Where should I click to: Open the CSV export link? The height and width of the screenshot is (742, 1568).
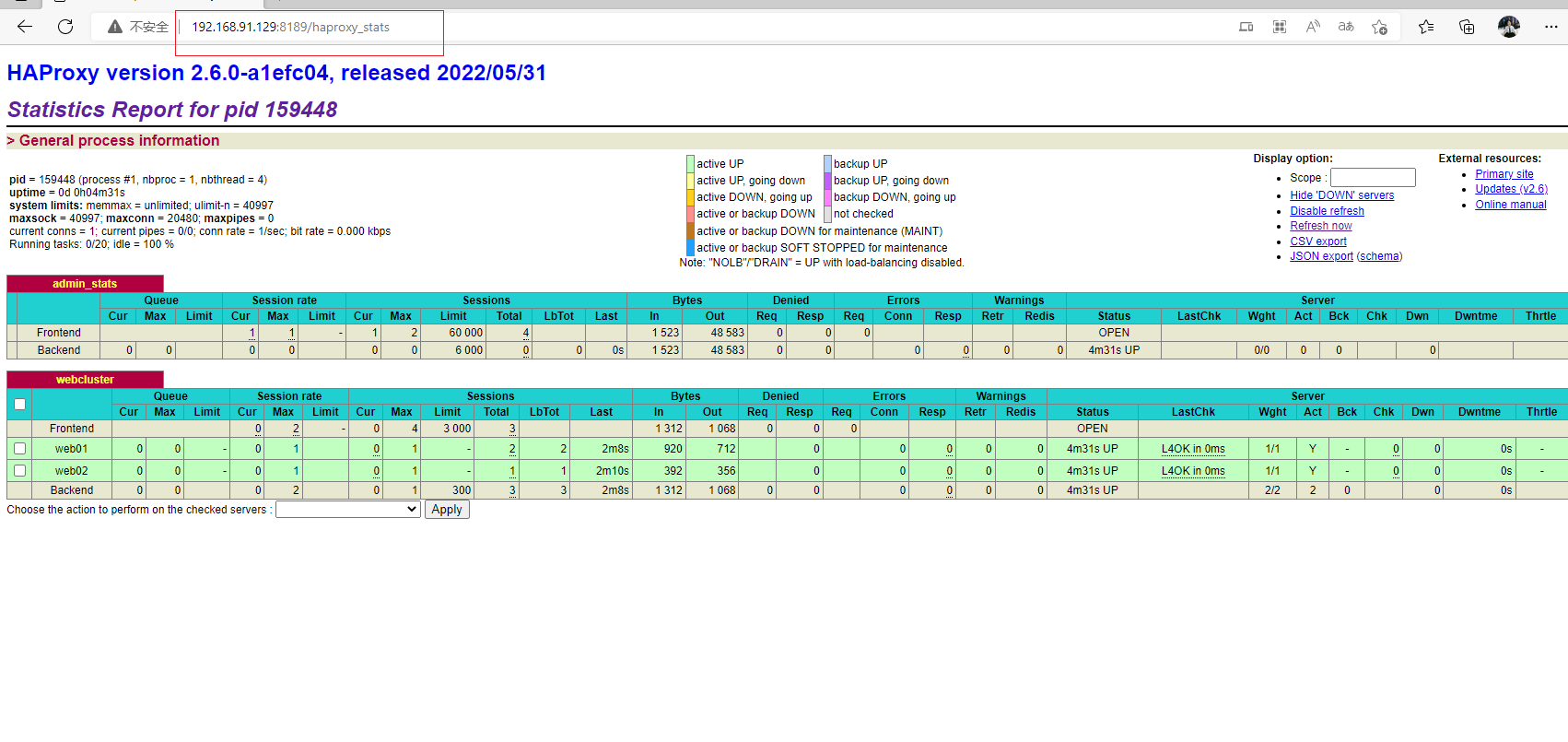click(x=1317, y=241)
